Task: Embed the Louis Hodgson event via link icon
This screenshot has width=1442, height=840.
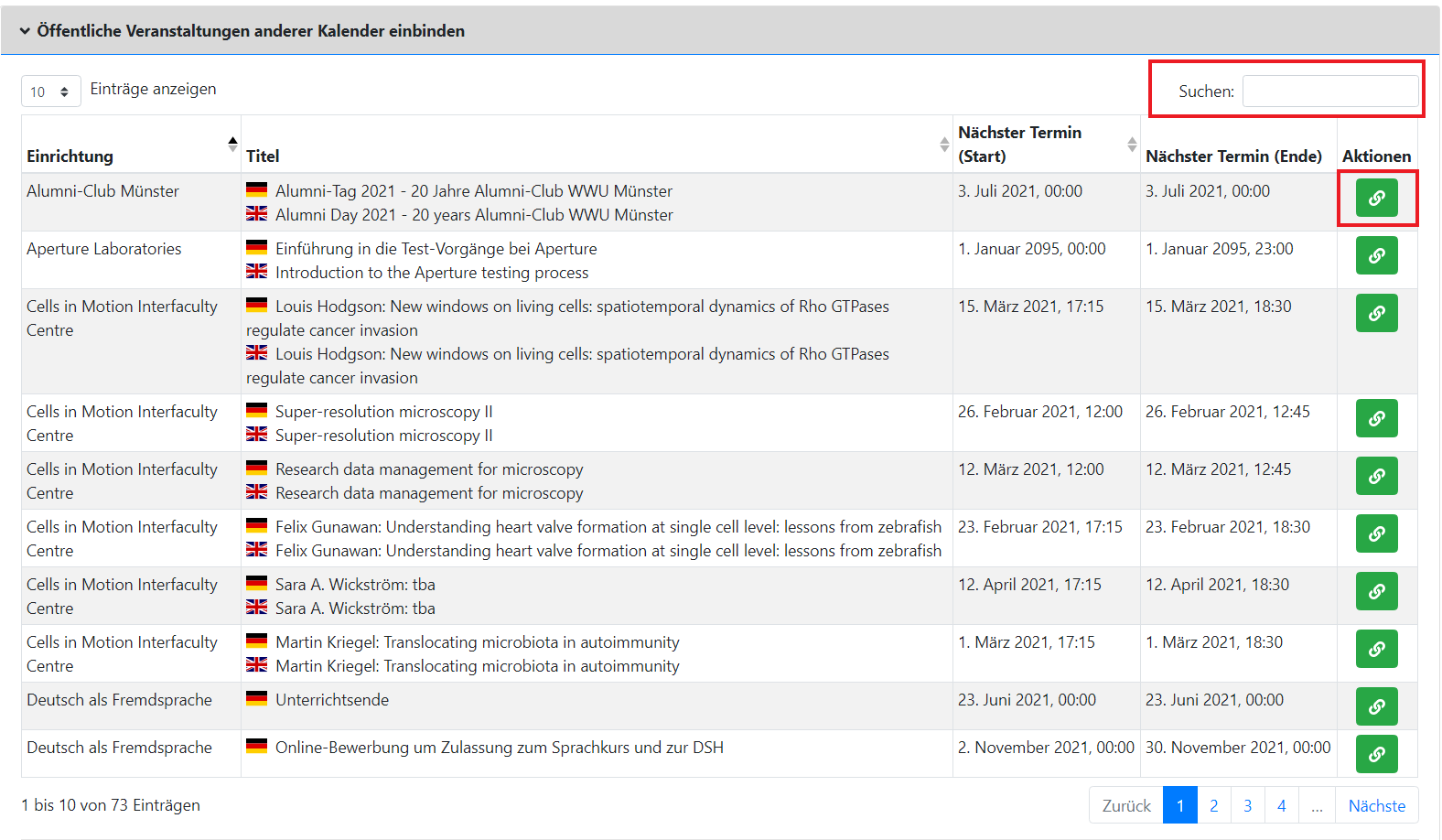Action: (x=1376, y=313)
